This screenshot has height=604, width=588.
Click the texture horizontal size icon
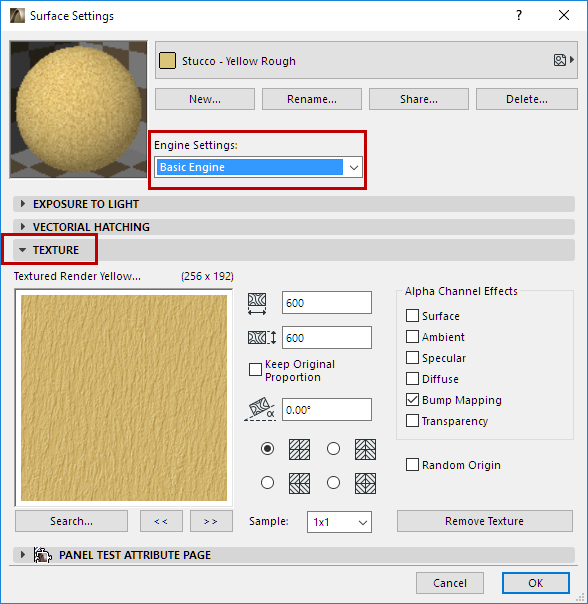pyautogui.click(x=257, y=304)
